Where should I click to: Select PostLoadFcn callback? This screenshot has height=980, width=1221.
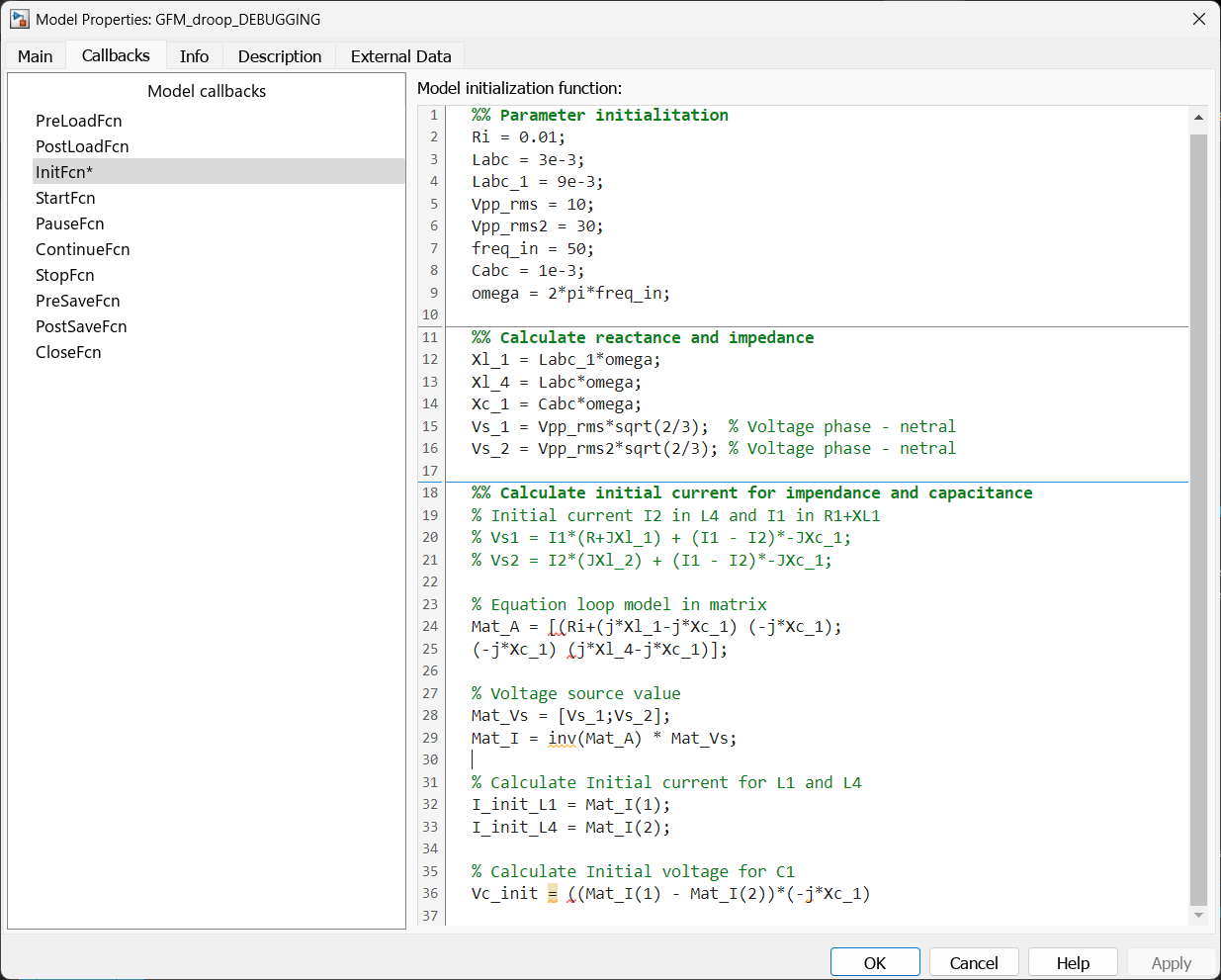[82, 146]
